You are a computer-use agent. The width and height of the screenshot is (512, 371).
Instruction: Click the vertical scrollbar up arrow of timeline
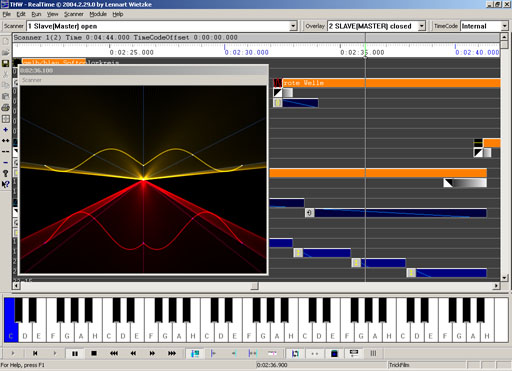504,37
